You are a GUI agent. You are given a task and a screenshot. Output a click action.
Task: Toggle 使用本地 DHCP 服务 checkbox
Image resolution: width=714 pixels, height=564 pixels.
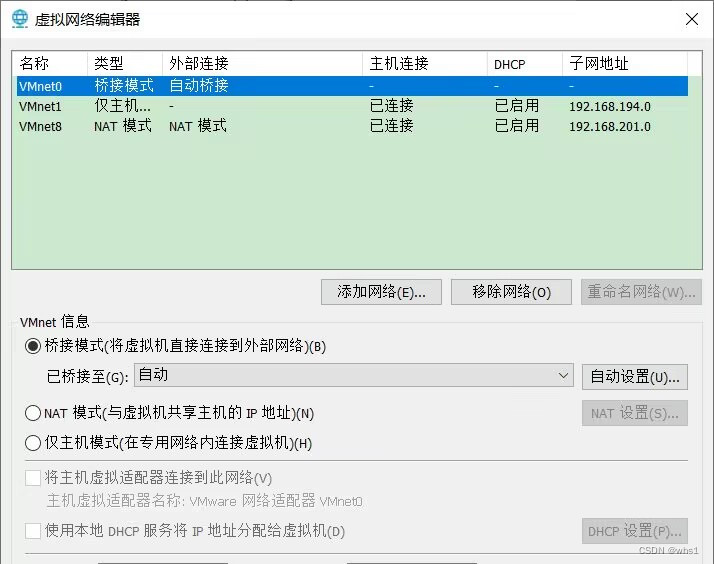(33, 531)
